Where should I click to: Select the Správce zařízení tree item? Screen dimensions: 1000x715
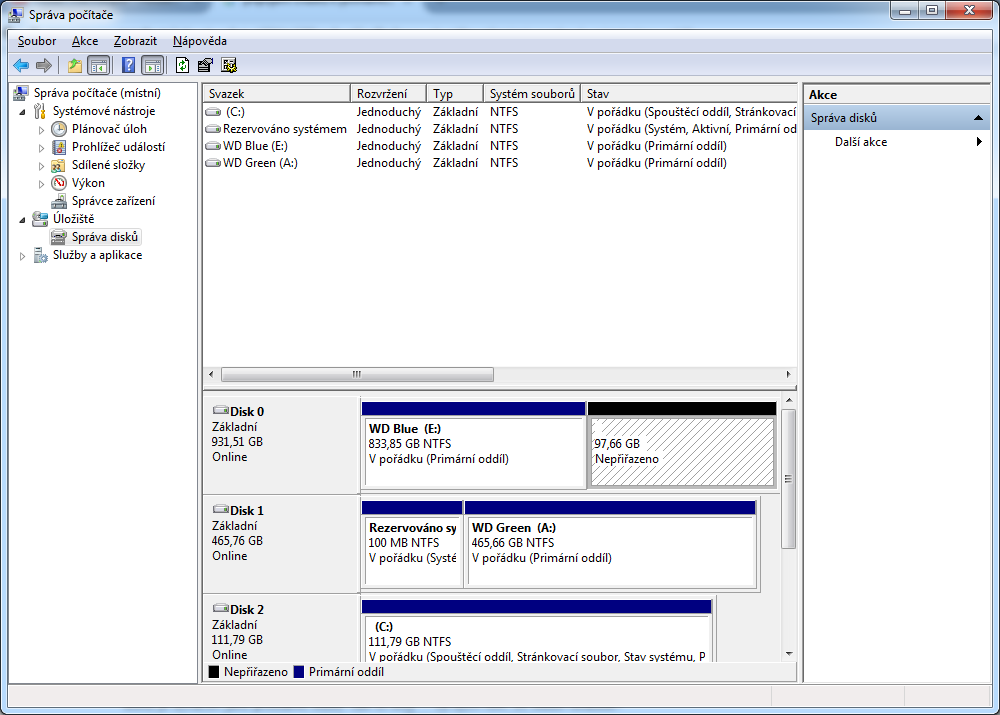pos(113,201)
